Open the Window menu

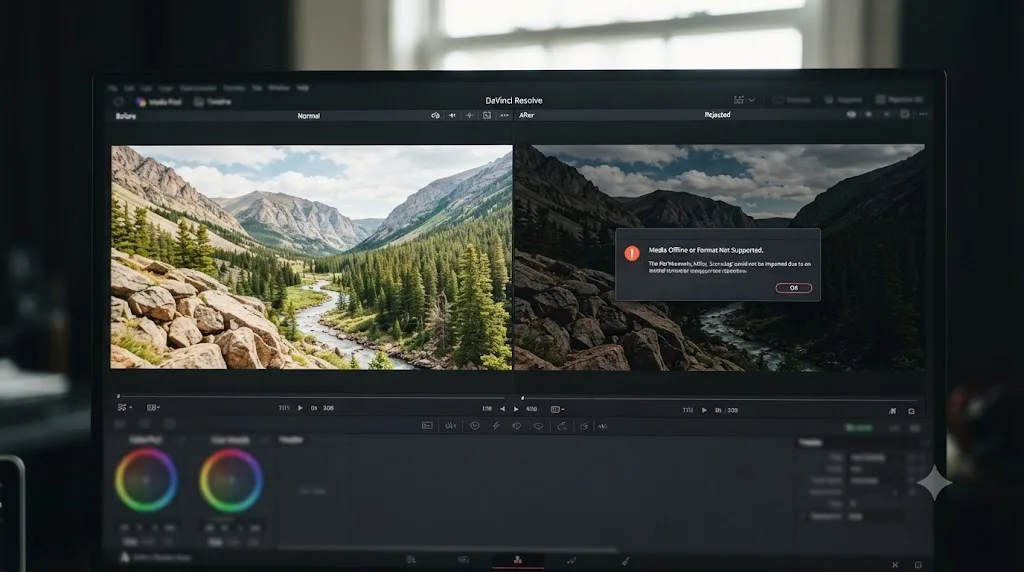[x=279, y=88]
